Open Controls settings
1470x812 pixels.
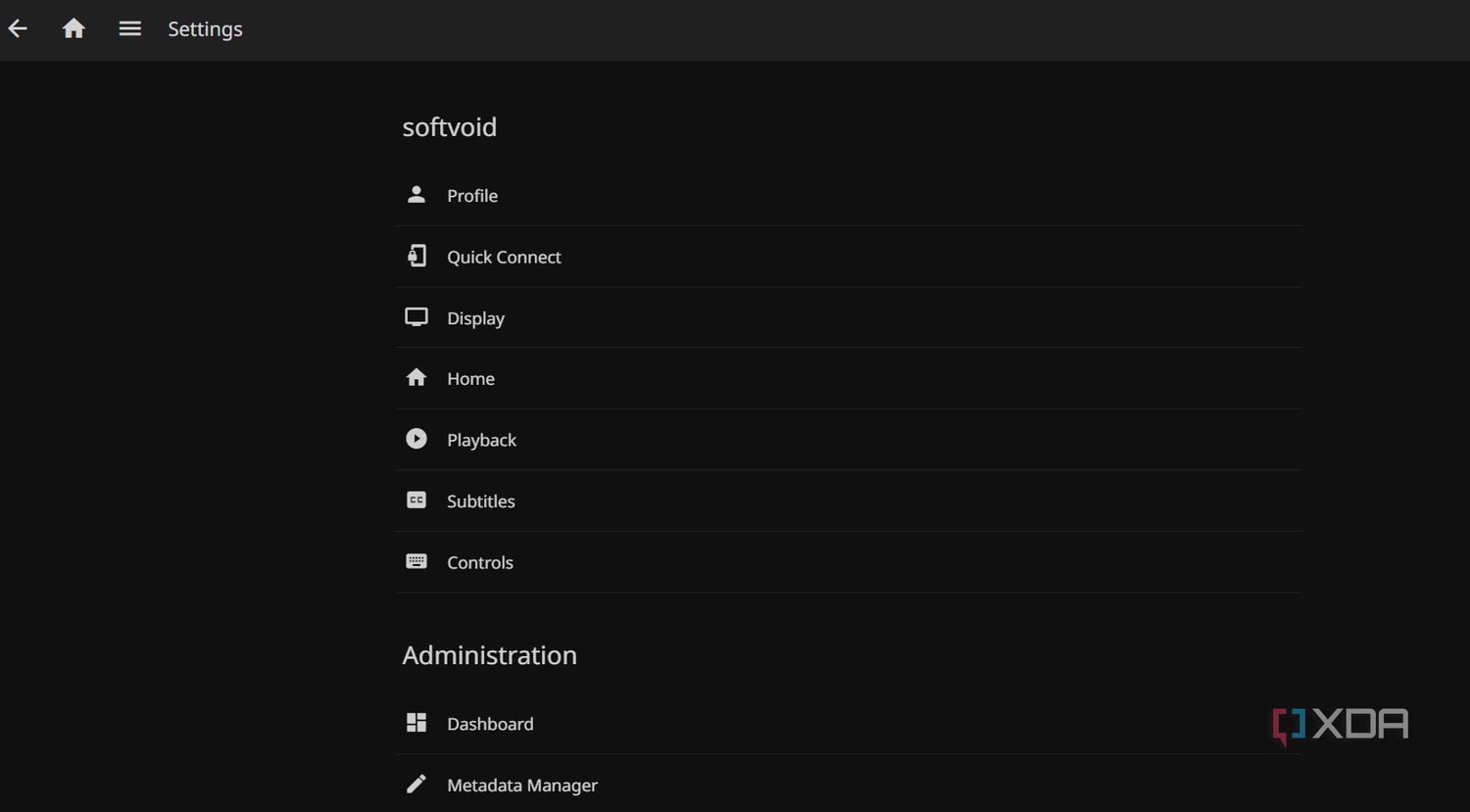click(849, 562)
